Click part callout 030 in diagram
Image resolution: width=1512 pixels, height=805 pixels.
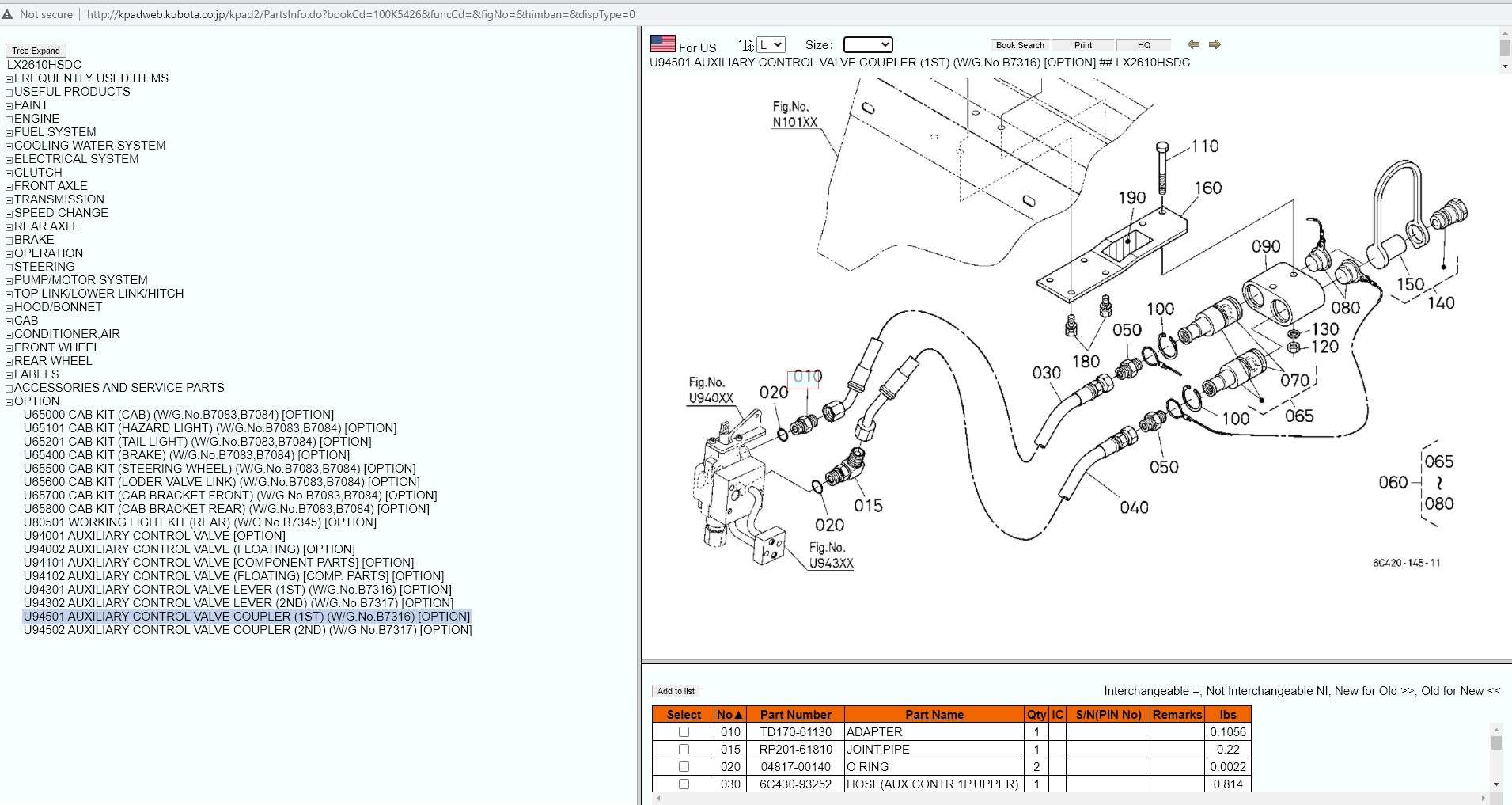(x=1046, y=373)
